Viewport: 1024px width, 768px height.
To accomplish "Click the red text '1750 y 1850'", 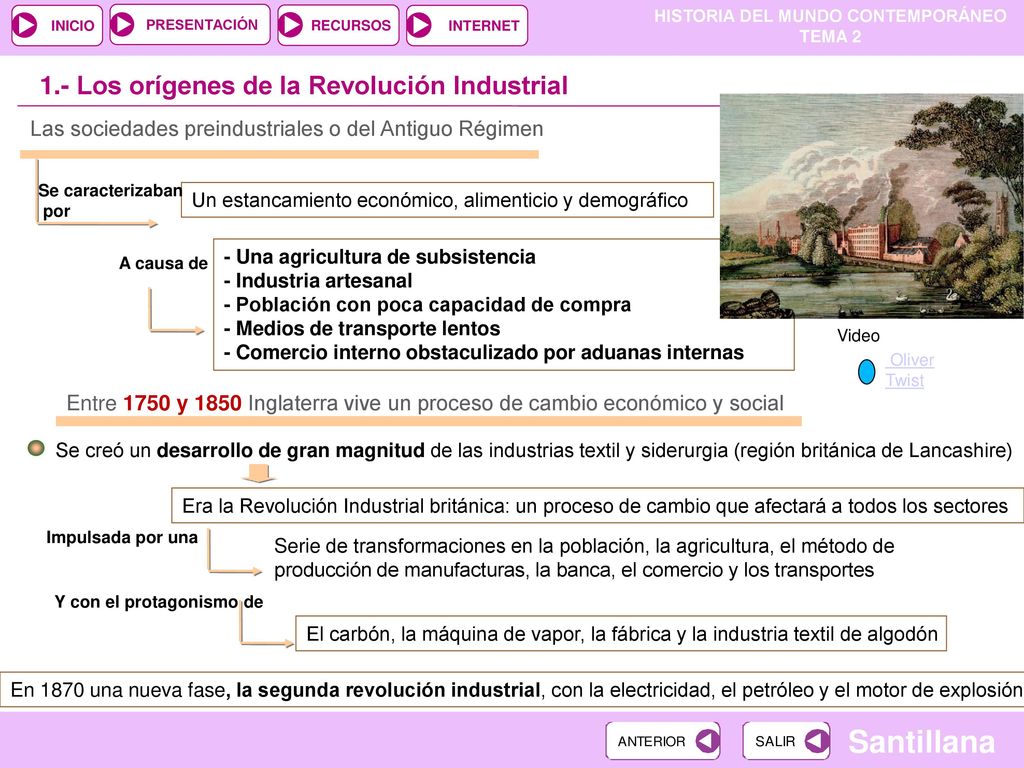I will tap(182, 403).
